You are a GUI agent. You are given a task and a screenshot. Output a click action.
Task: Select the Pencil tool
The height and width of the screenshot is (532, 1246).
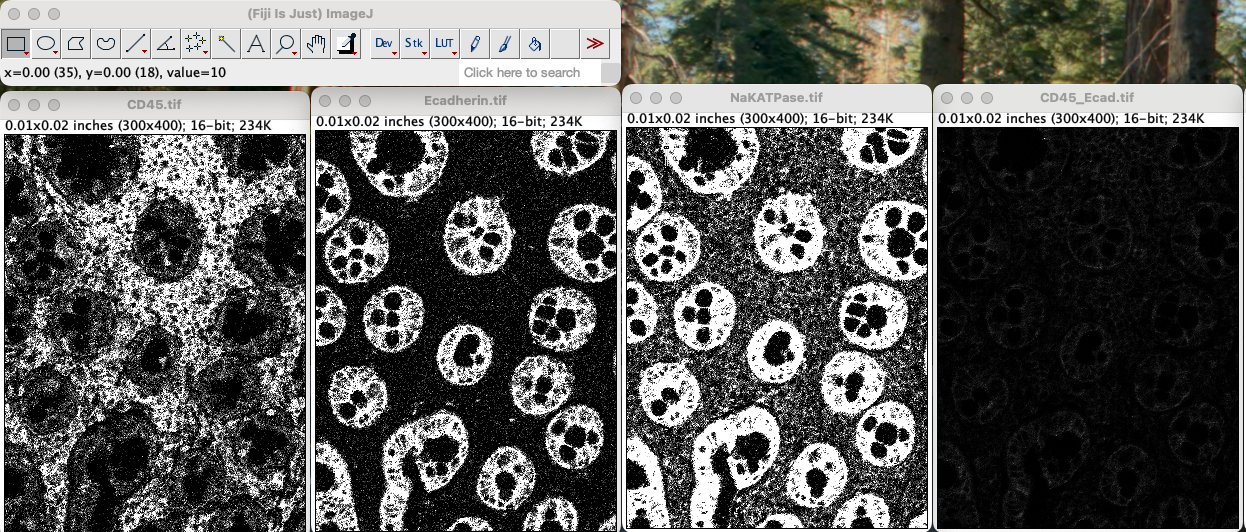pyautogui.click(x=475, y=44)
